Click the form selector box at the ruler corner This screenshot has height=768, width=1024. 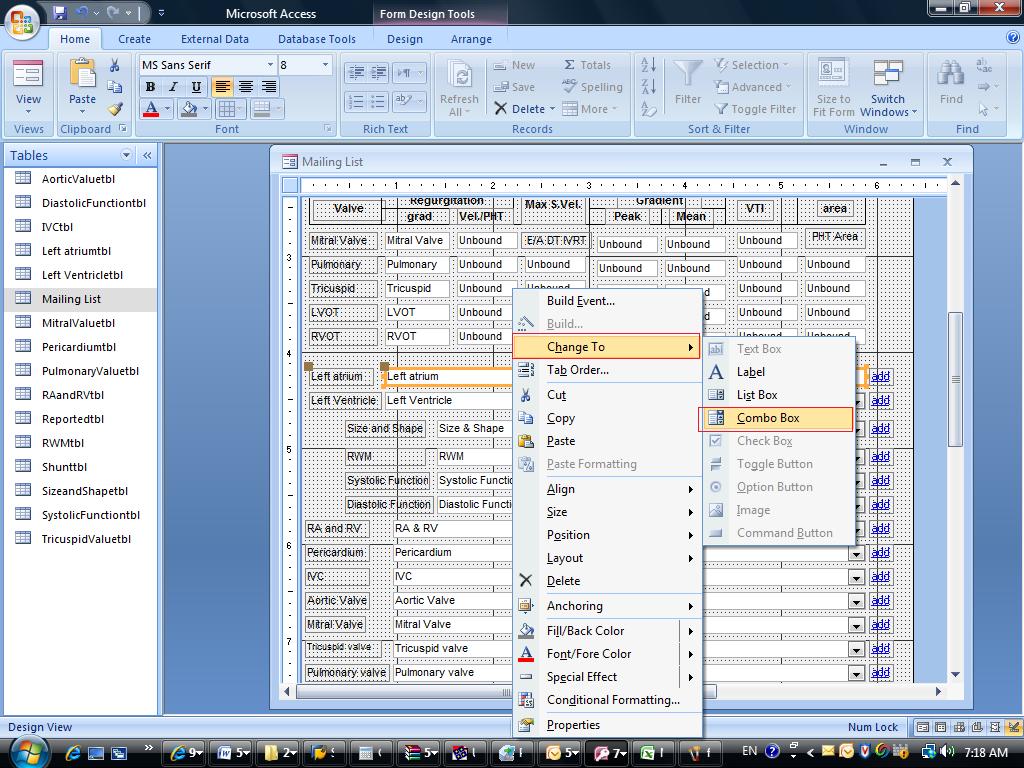coord(290,185)
